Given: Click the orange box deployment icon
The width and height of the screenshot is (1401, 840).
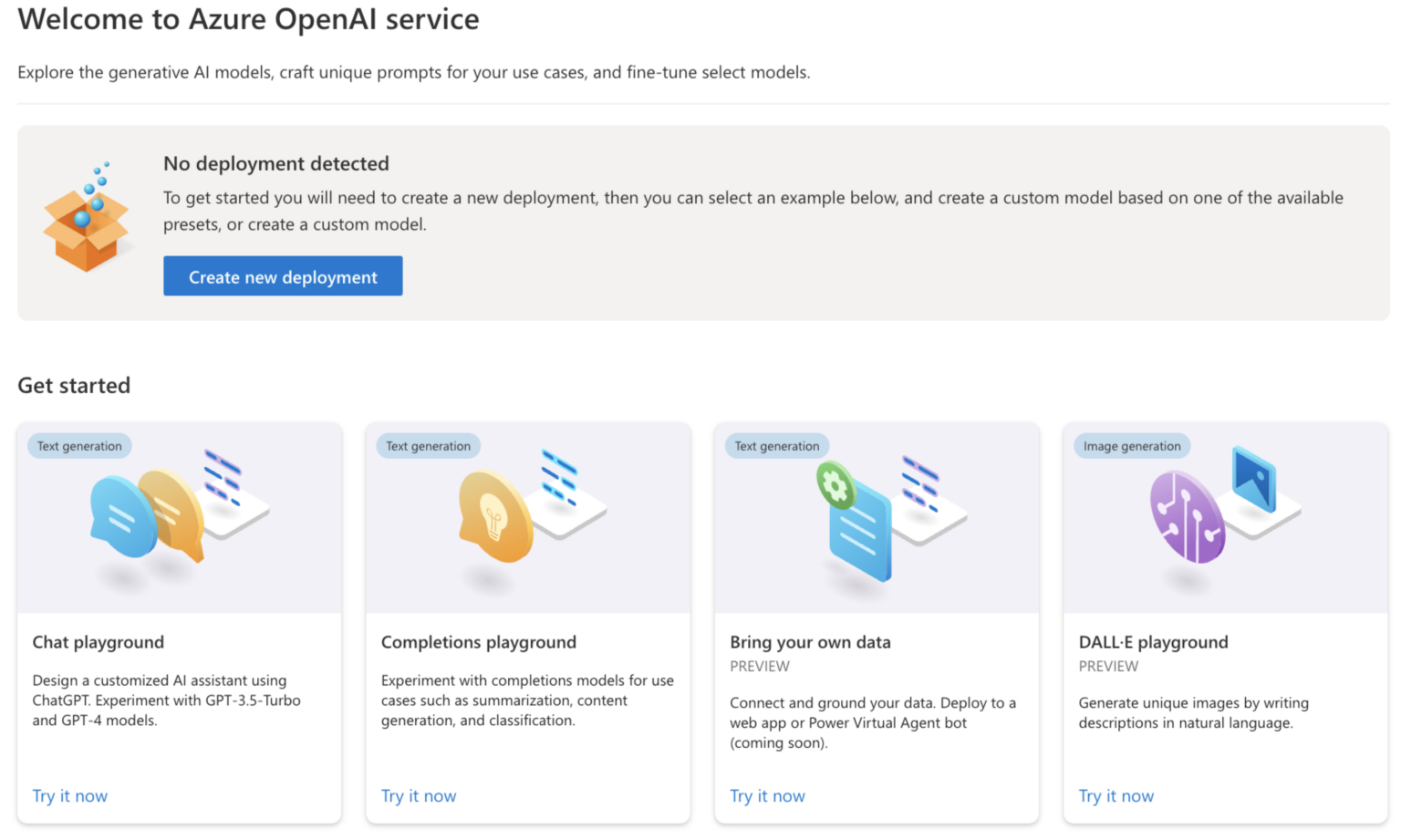Looking at the screenshot, I should [86, 222].
